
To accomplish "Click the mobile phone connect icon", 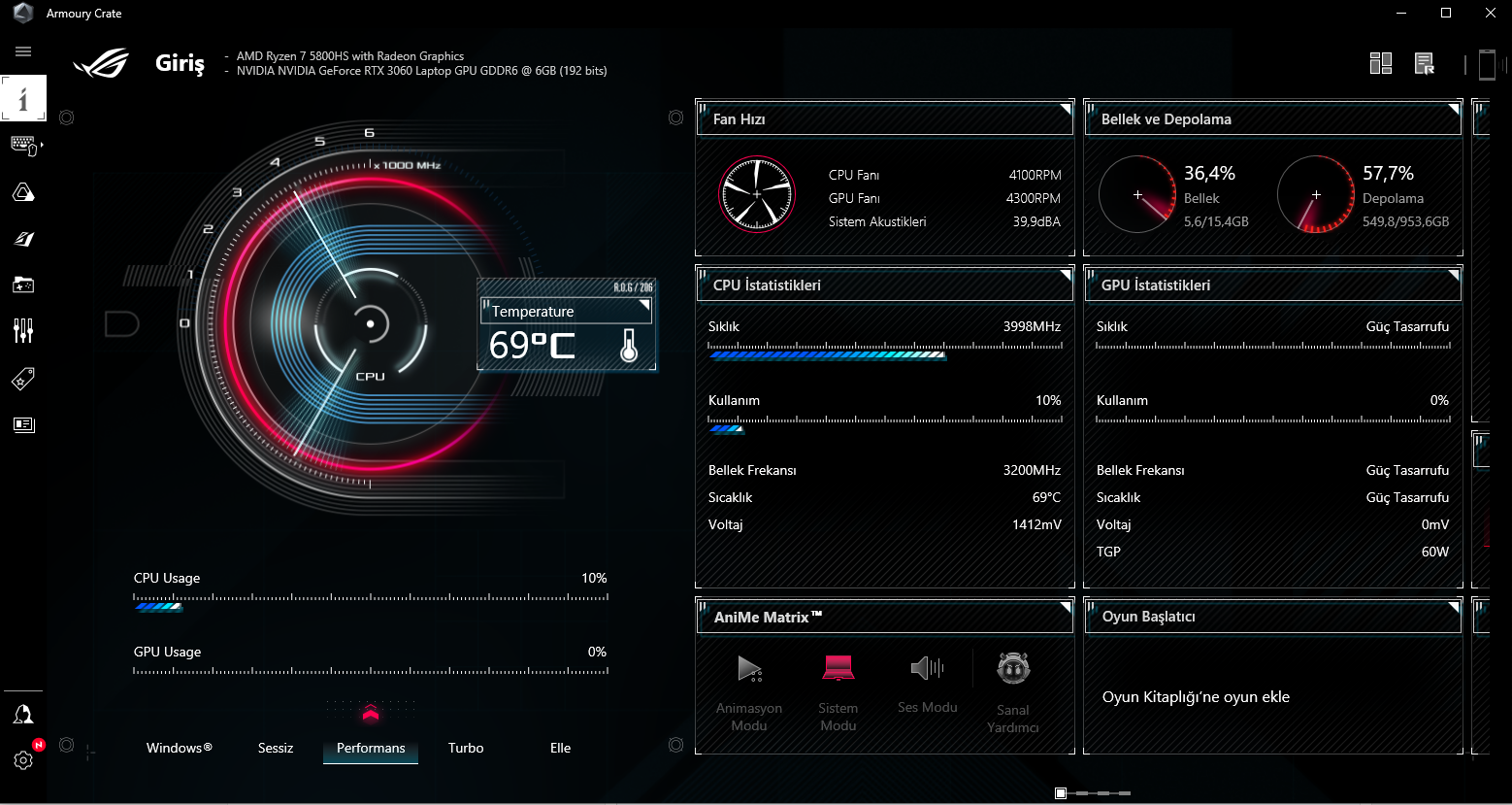I will (1487, 64).
